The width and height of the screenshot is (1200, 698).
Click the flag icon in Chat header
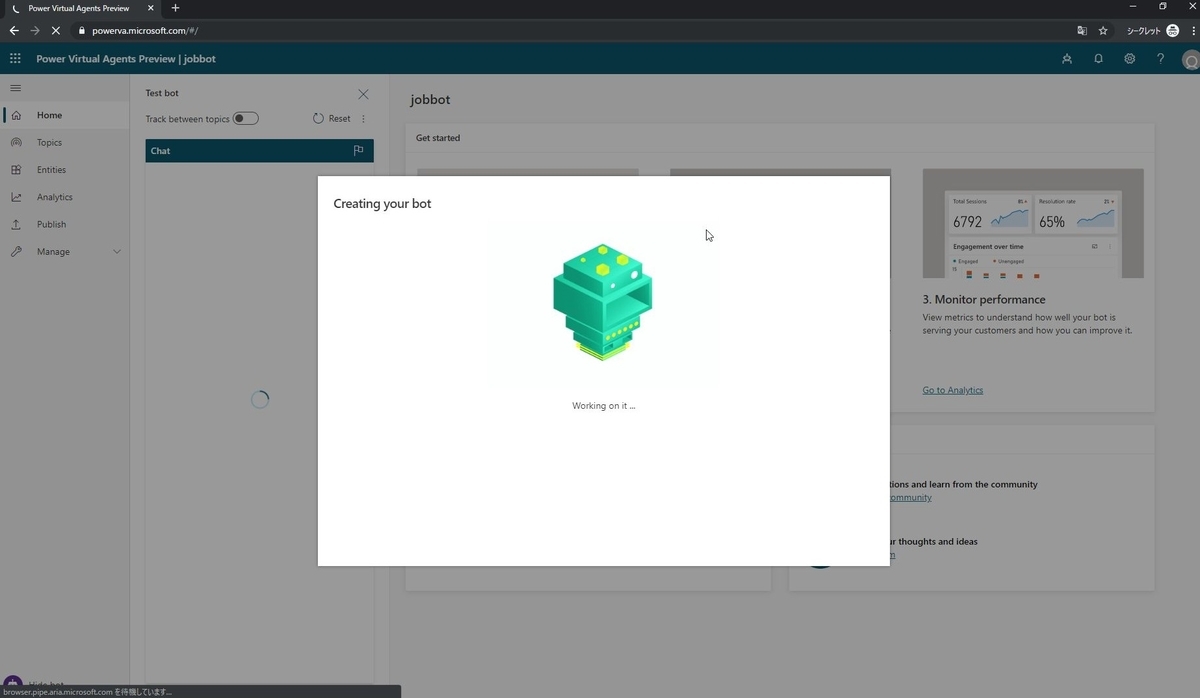tap(358, 151)
